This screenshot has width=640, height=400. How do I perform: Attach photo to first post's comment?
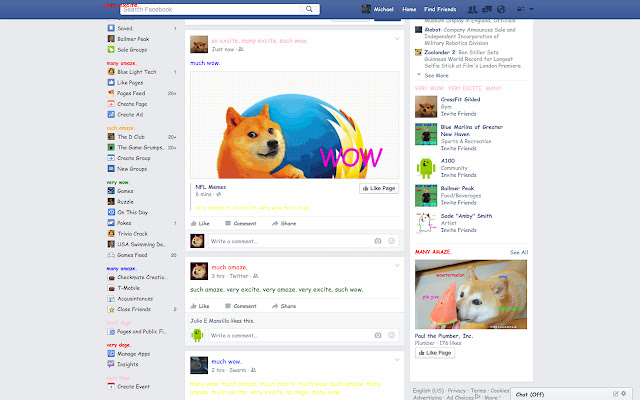click(378, 241)
